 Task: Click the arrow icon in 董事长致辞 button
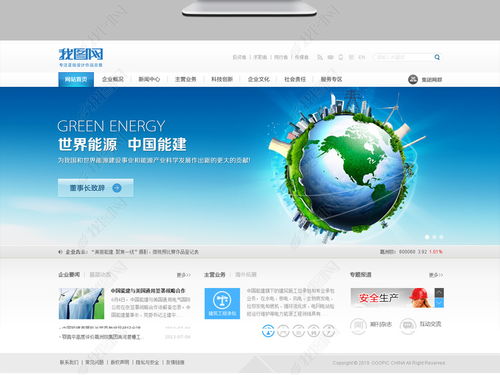(x=117, y=188)
